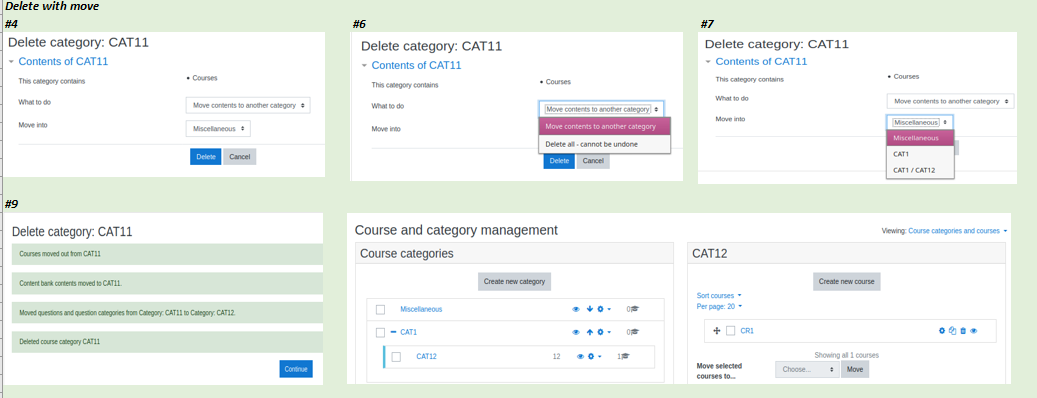Select the CAT12 category checkbox
Image resolution: width=1037 pixels, height=398 pixels.
pyautogui.click(x=396, y=356)
